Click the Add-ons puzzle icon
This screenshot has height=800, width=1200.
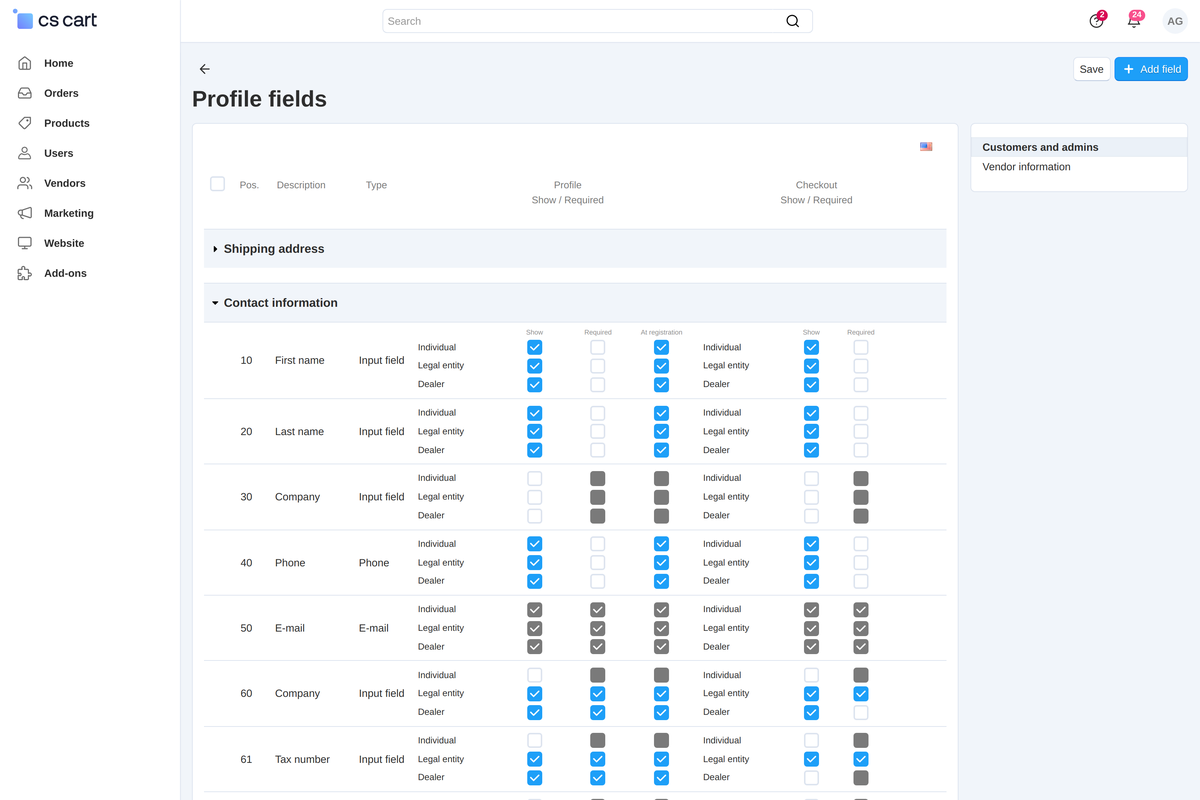coord(25,273)
